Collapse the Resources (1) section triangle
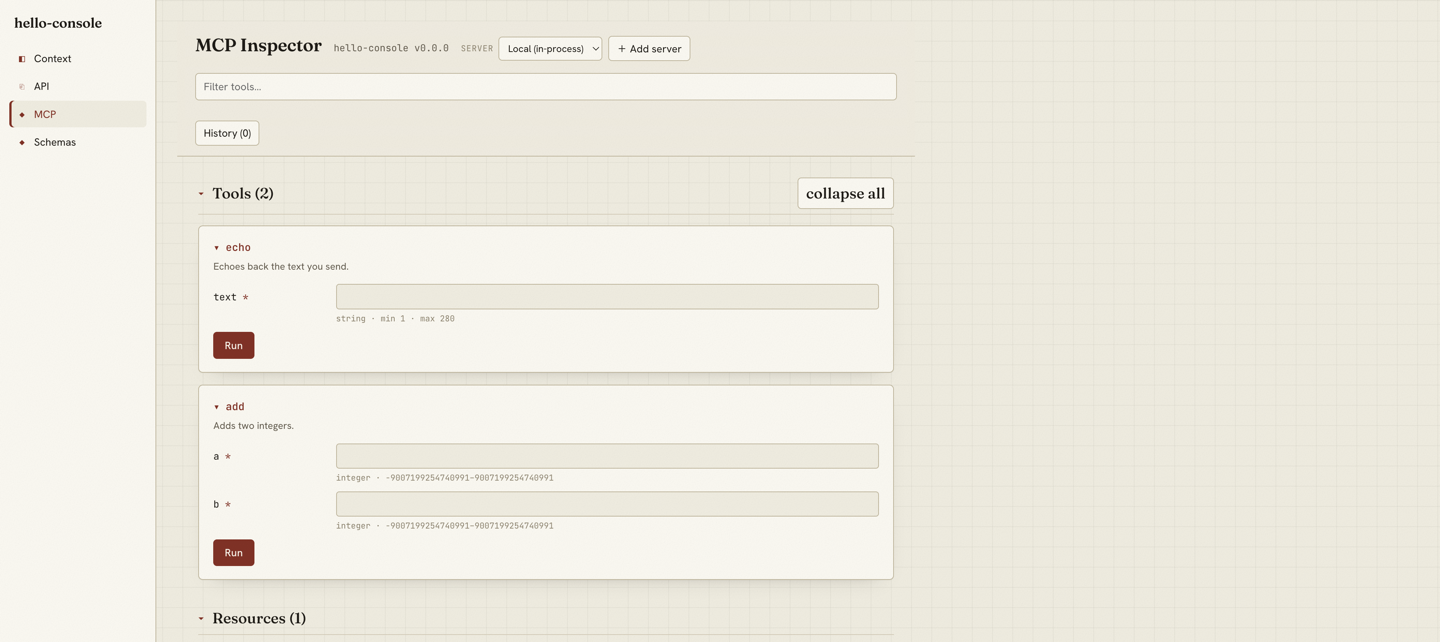This screenshot has width=1440, height=642. point(201,619)
